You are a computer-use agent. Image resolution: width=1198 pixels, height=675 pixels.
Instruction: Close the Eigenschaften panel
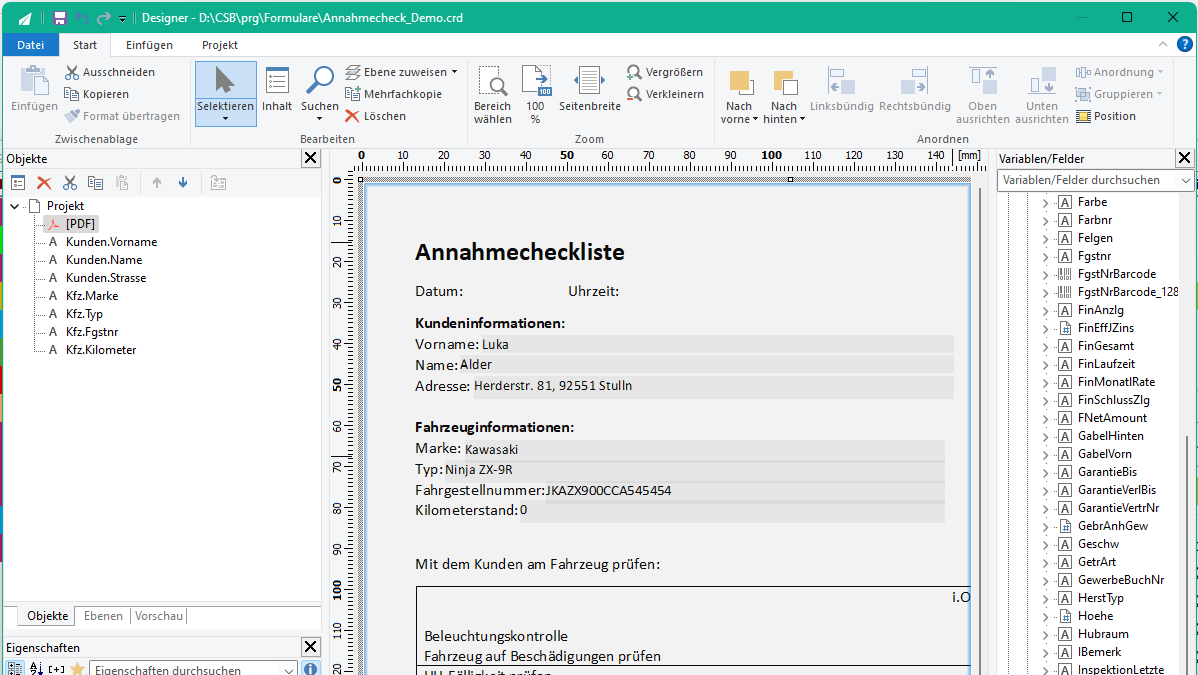[x=310, y=647]
